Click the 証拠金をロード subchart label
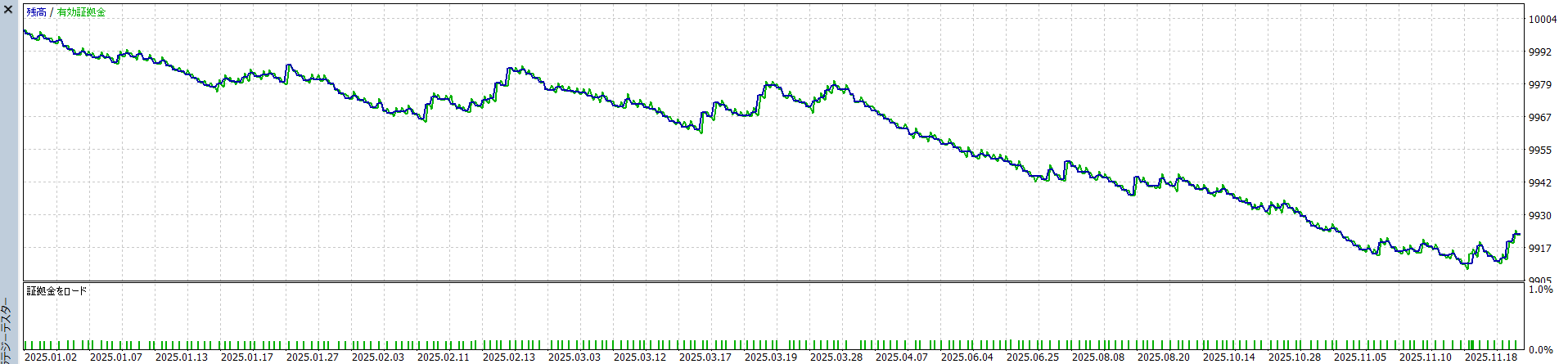The height and width of the screenshot is (364, 1568). [56, 291]
